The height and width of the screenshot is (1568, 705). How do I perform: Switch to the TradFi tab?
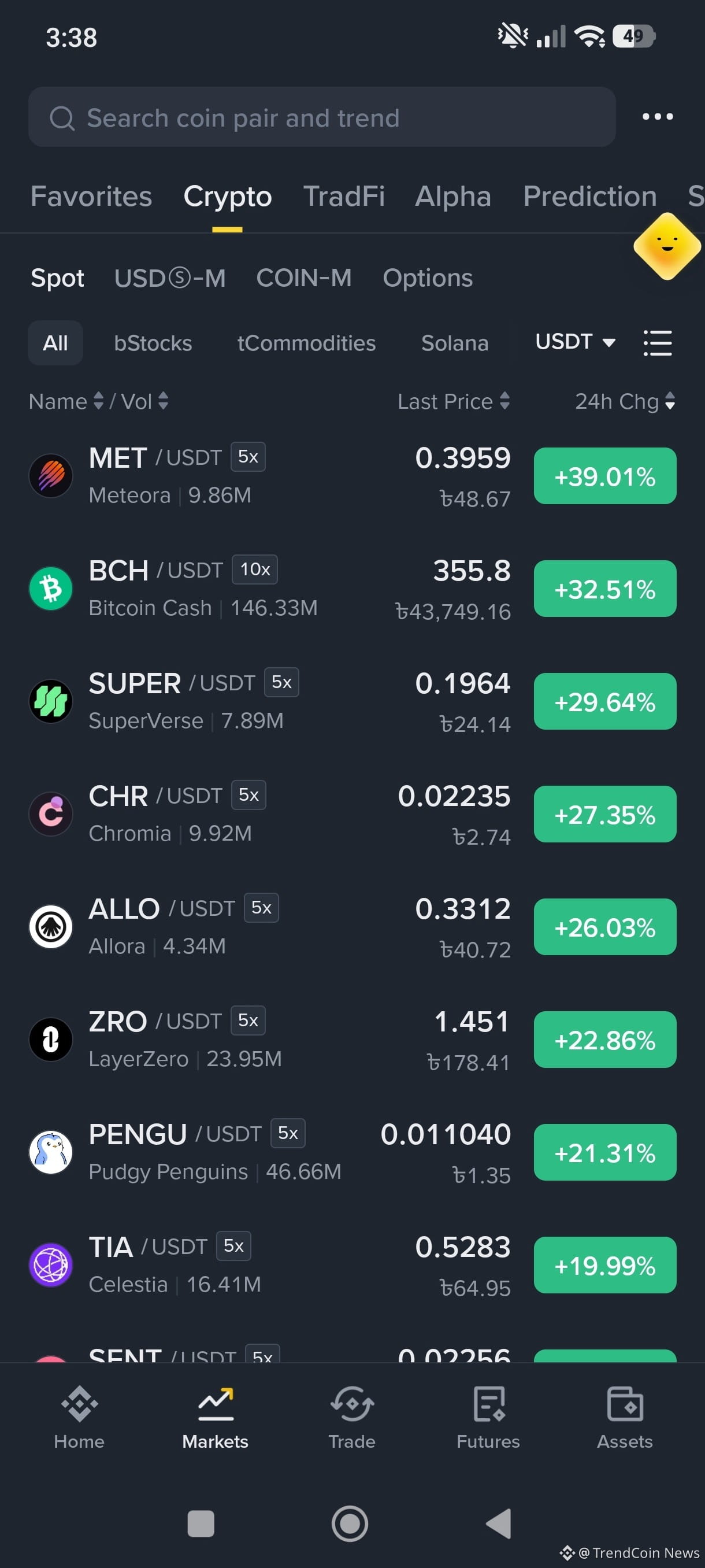click(344, 197)
